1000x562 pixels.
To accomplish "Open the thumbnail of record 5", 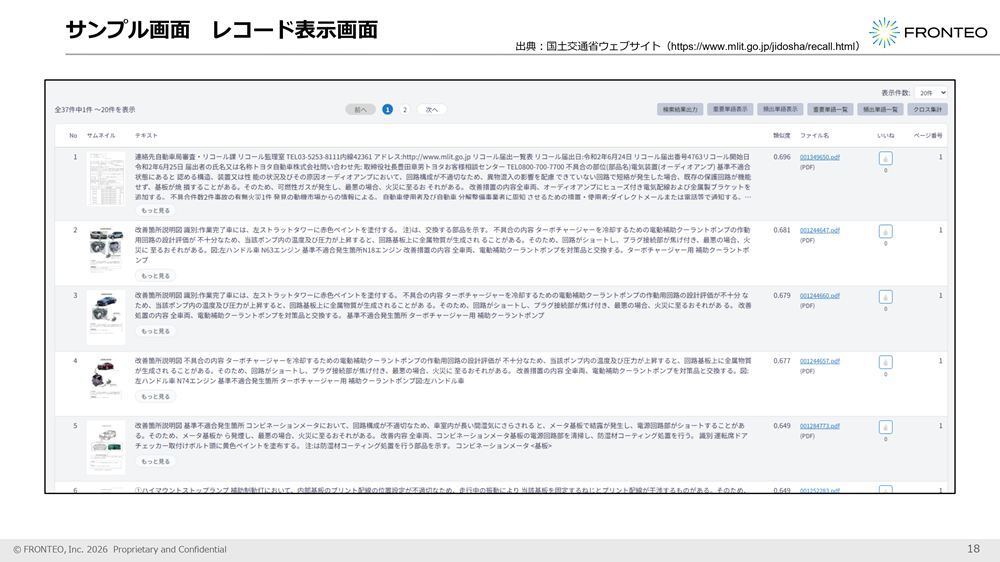I will click(x=106, y=447).
